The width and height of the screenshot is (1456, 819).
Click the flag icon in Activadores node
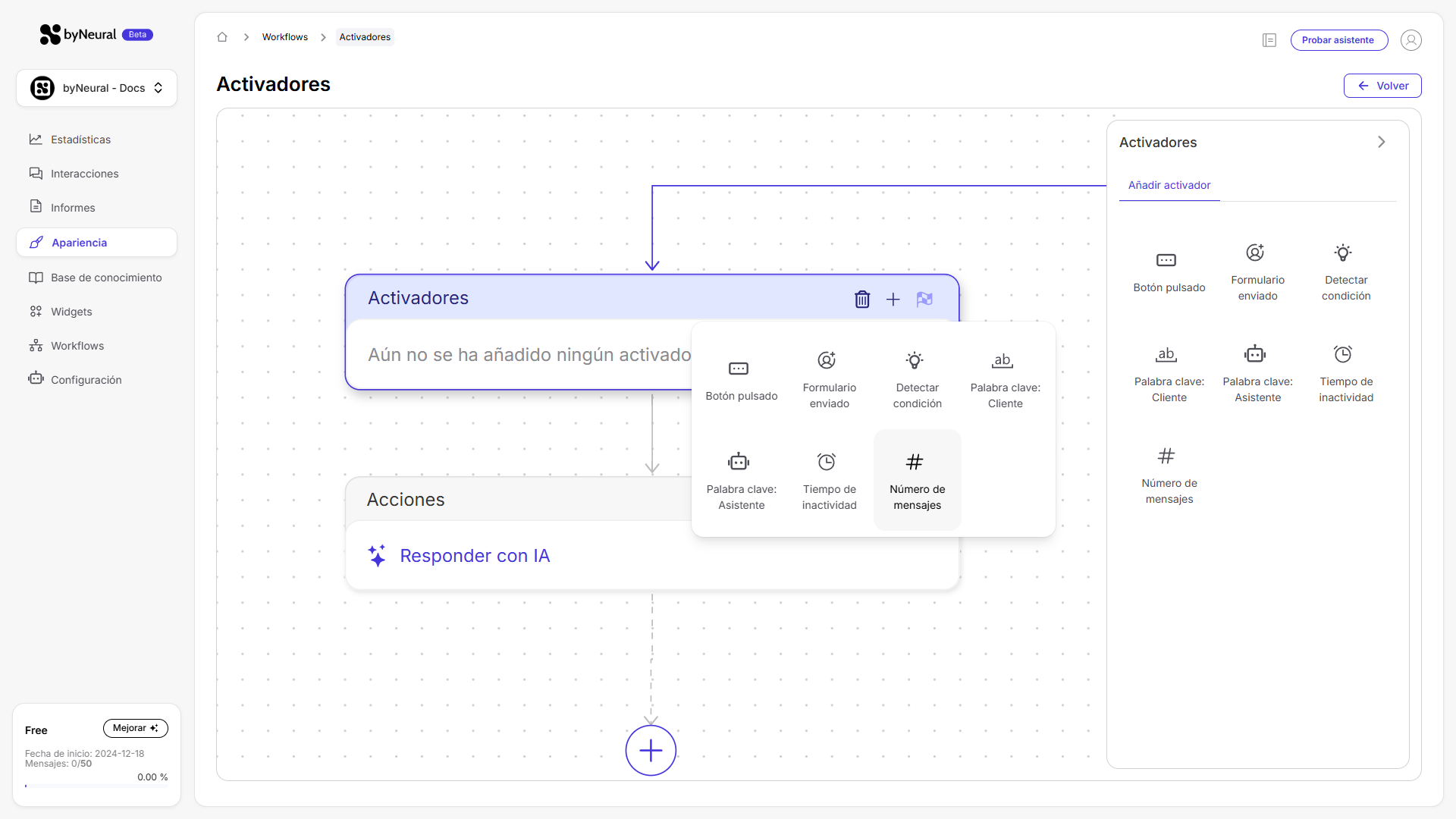[x=924, y=300]
